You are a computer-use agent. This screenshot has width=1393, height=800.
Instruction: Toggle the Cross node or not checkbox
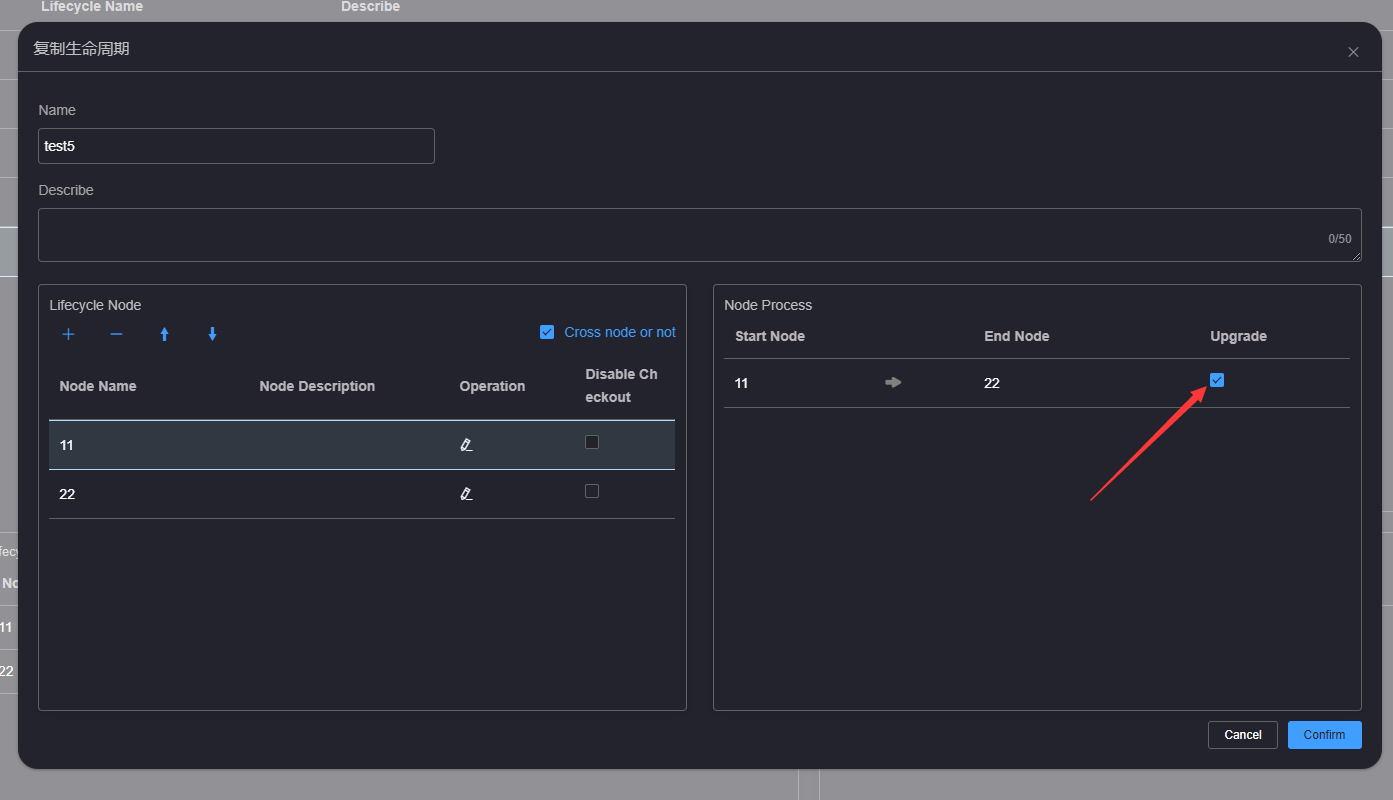547,332
